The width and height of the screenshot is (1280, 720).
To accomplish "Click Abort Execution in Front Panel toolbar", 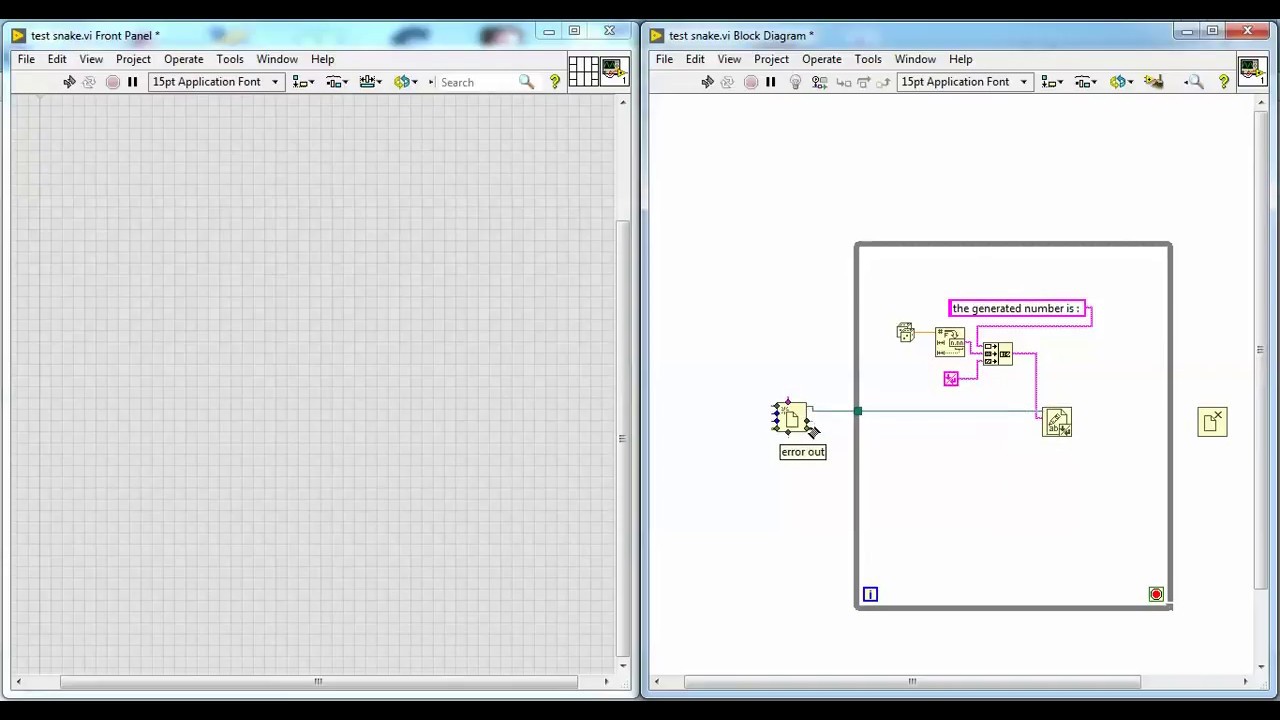I will click(x=112, y=82).
